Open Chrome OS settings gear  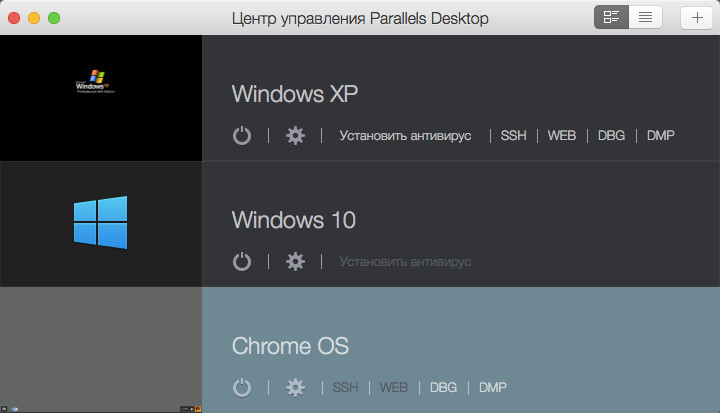coord(295,387)
